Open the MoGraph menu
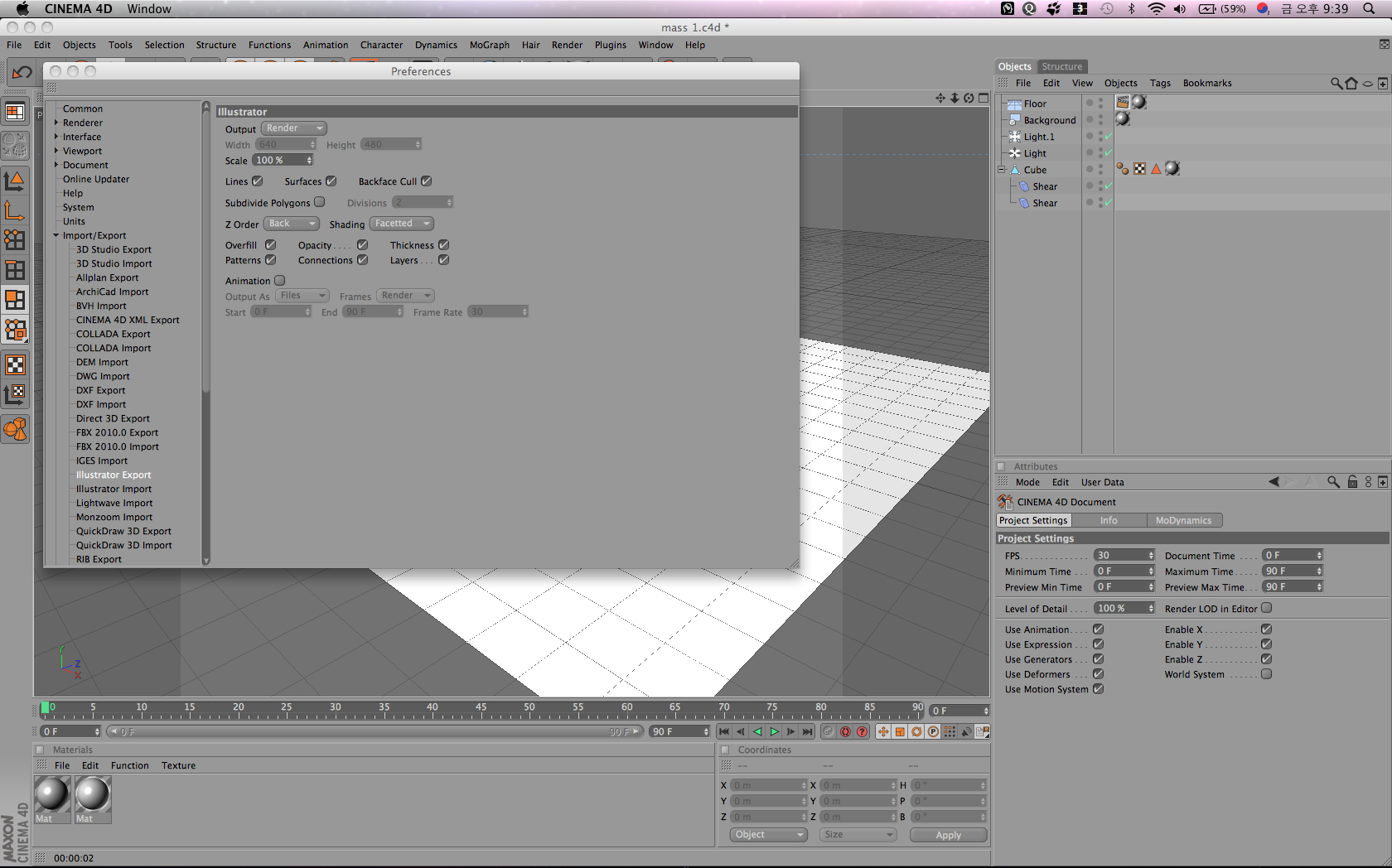Image resolution: width=1392 pixels, height=868 pixels. (490, 45)
